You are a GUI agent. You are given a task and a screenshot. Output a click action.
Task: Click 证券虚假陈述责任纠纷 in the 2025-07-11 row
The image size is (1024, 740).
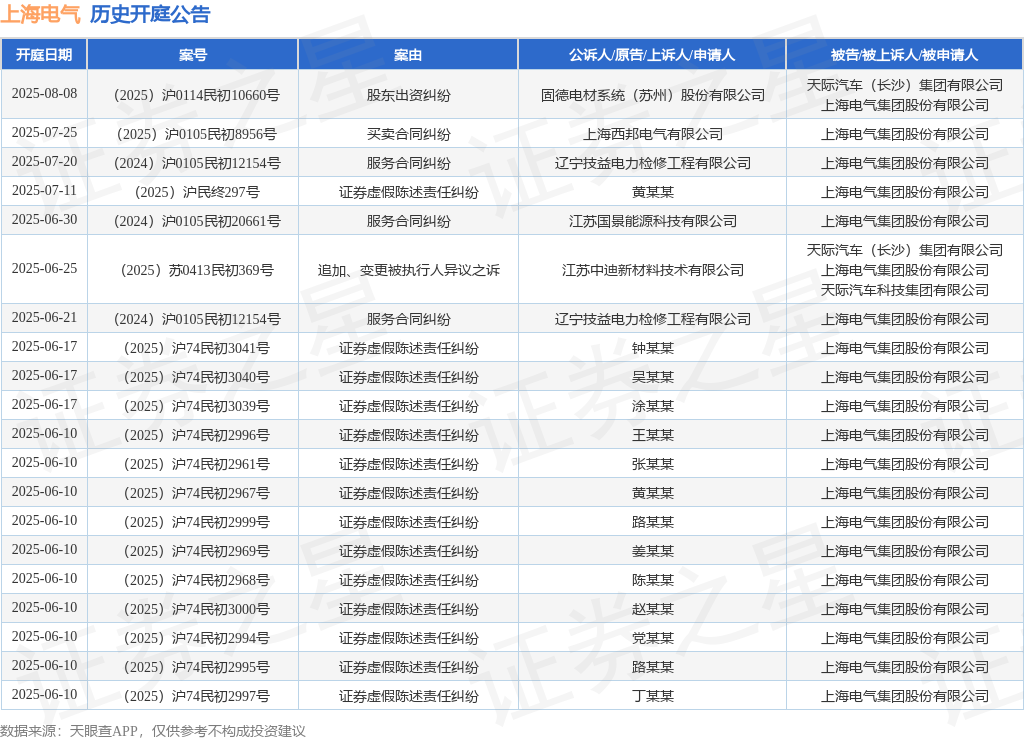tap(408, 193)
